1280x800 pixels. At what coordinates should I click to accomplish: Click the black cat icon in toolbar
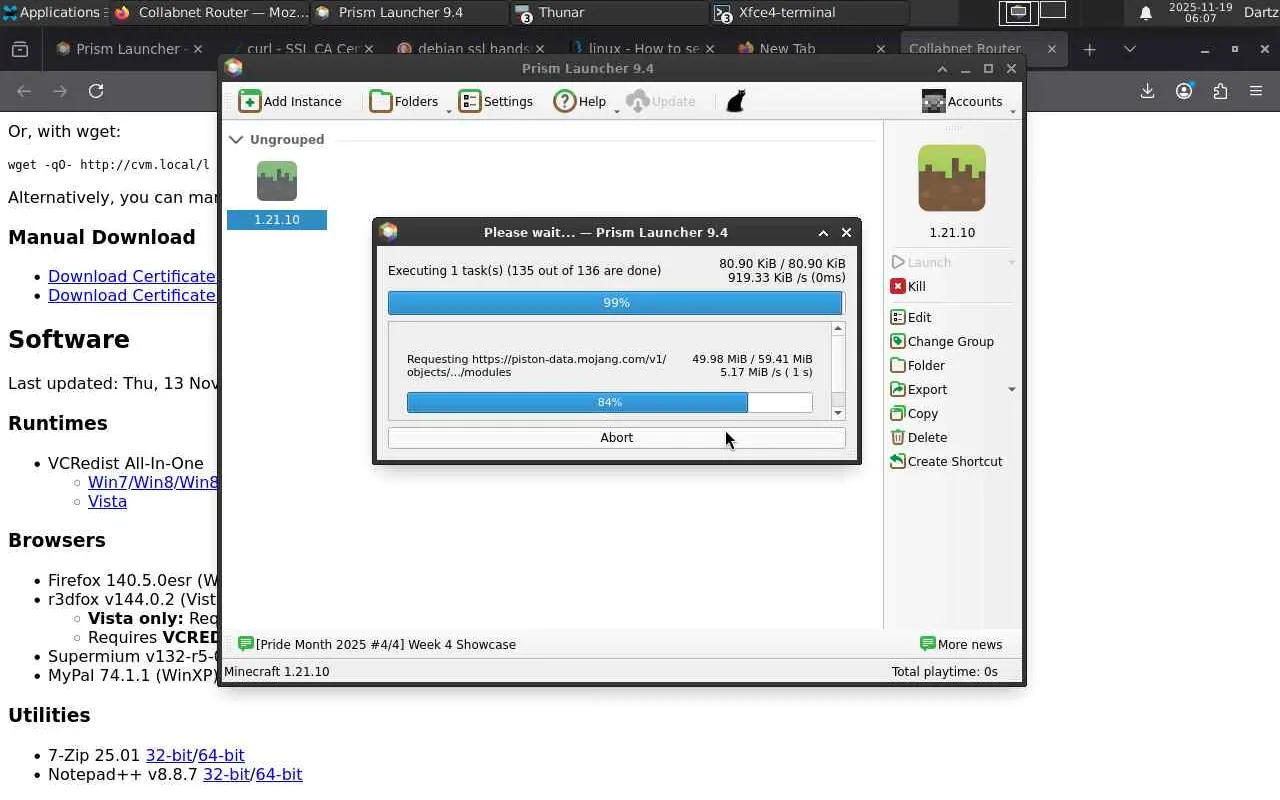[x=736, y=101]
